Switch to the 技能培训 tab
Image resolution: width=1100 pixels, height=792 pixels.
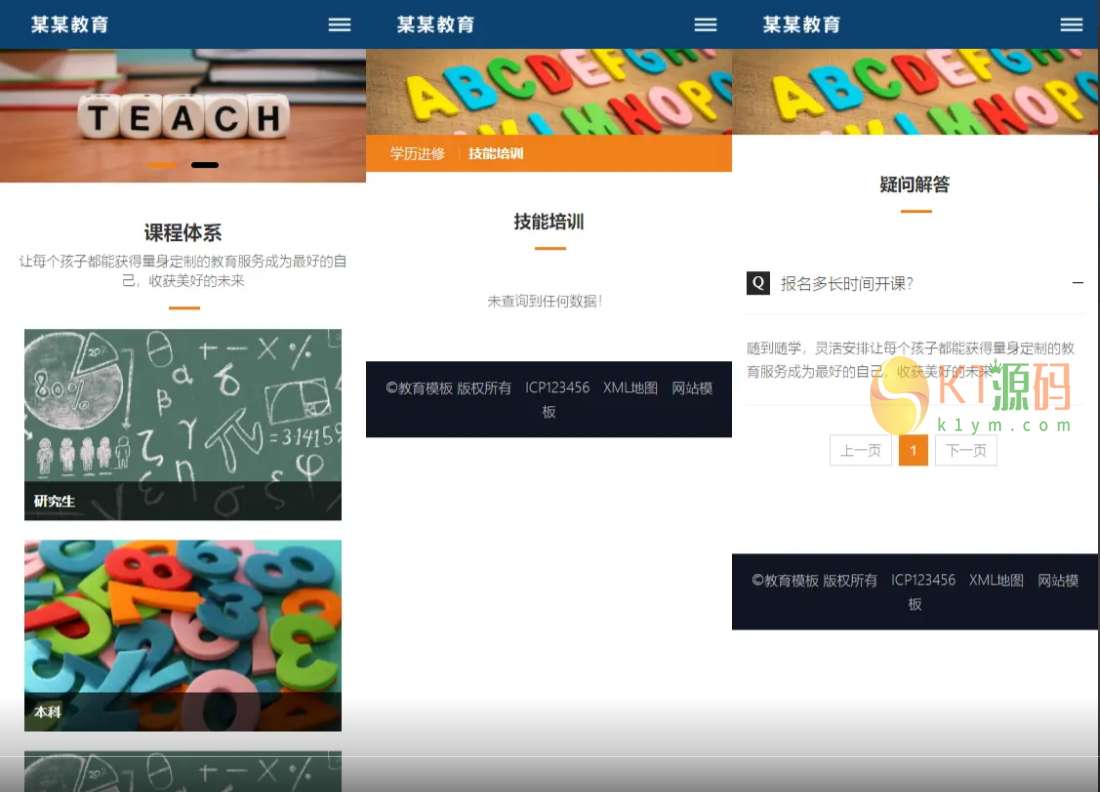click(x=496, y=154)
